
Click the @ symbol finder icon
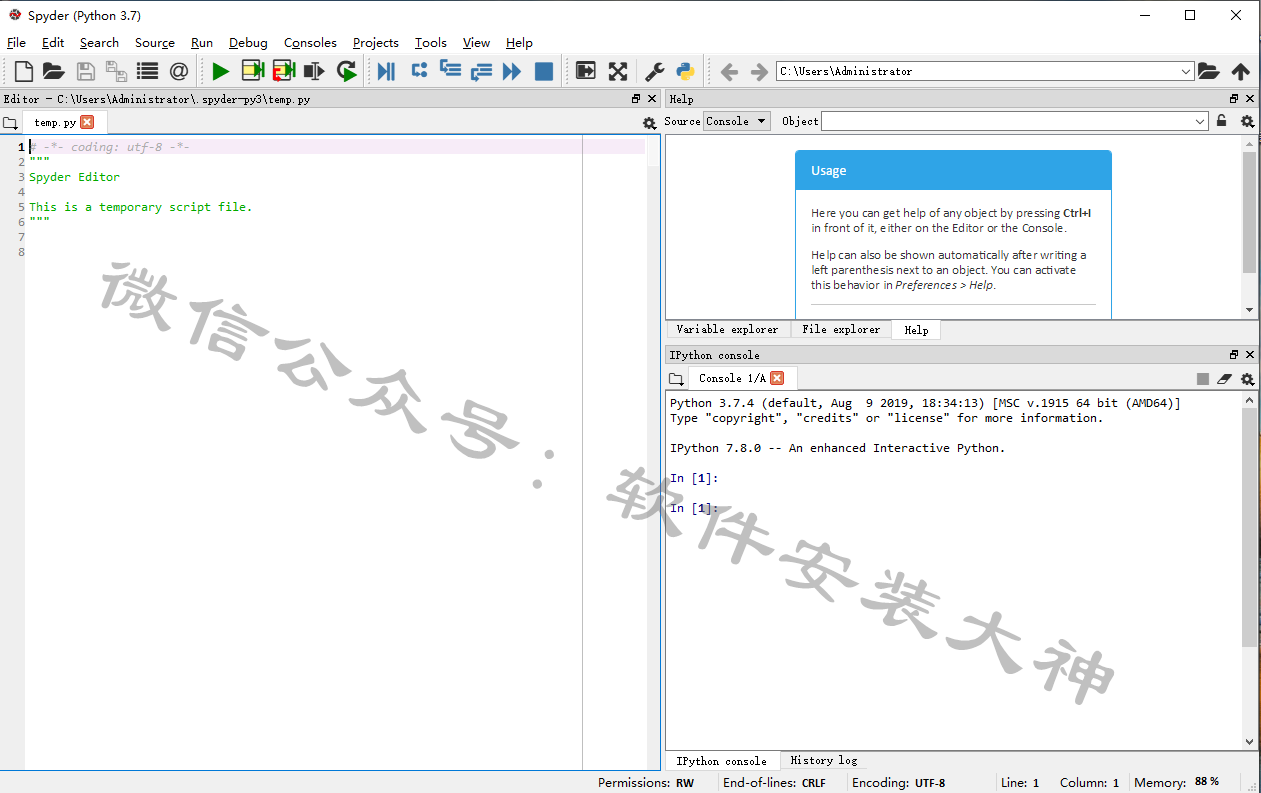tap(178, 71)
